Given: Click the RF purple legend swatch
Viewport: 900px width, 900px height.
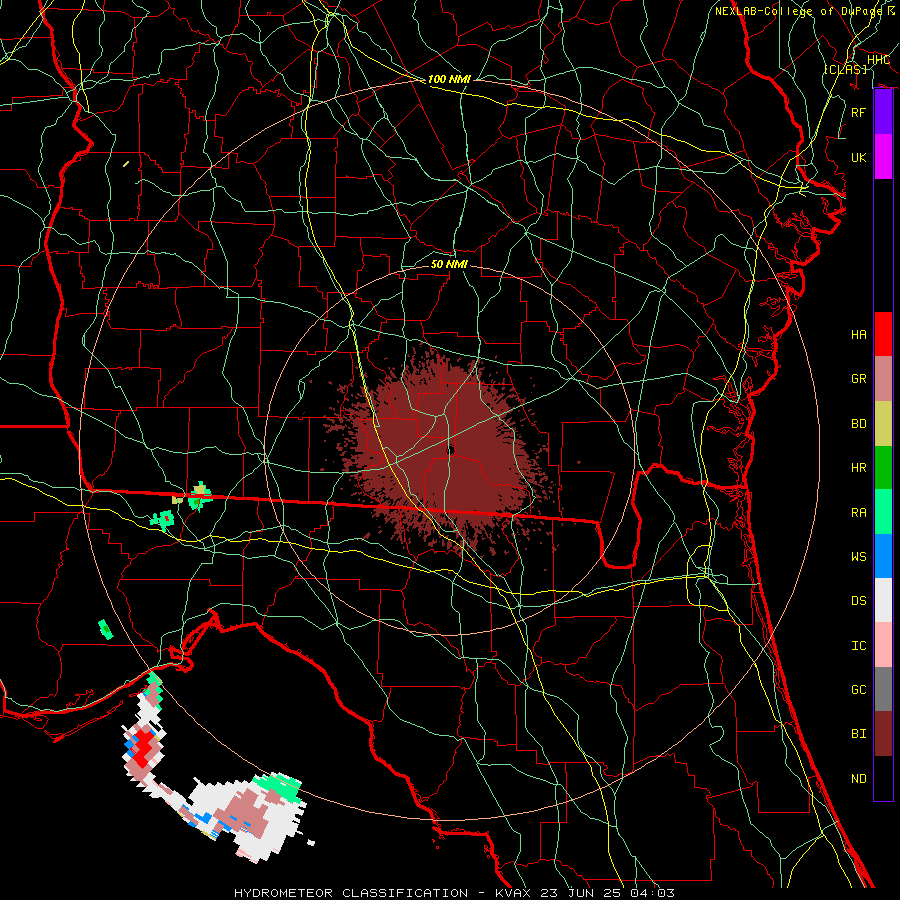Looking at the screenshot, I should pos(883,112).
